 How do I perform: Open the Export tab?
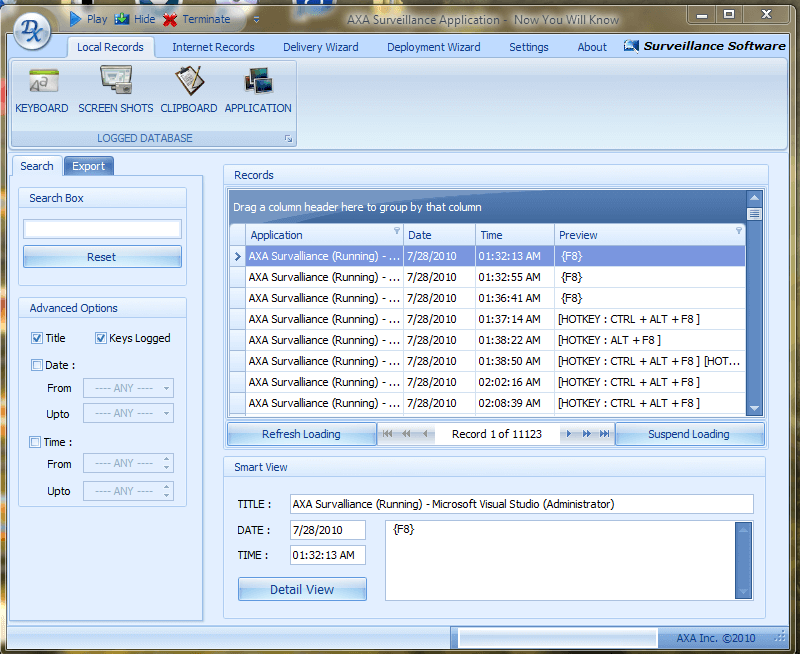click(88, 166)
